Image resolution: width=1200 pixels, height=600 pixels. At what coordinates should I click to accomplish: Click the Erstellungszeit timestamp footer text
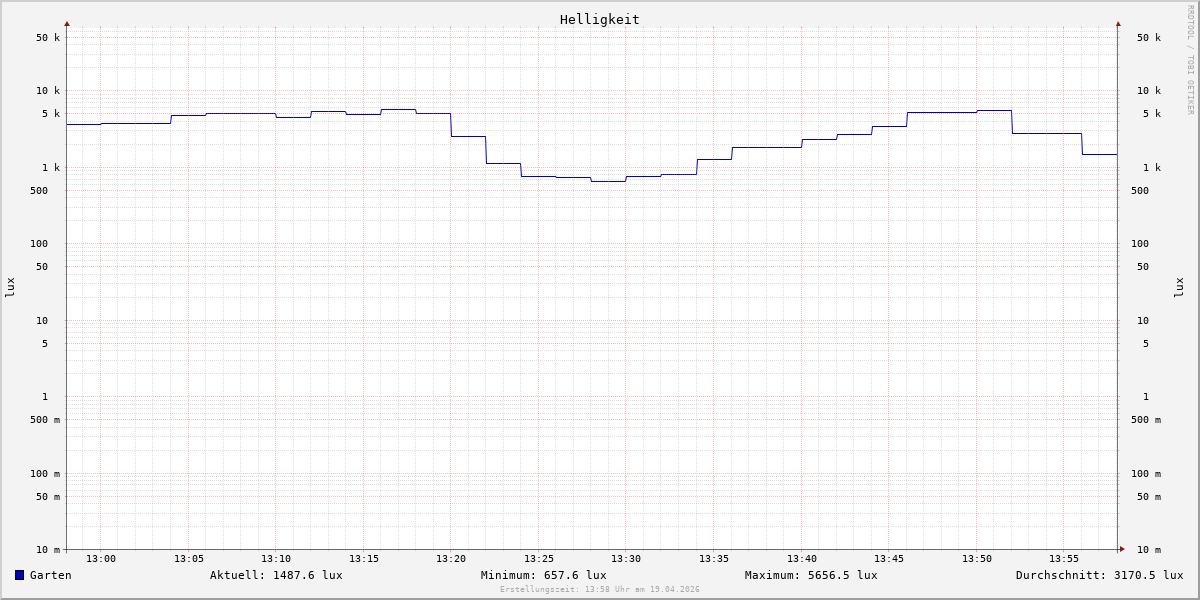[x=600, y=590]
